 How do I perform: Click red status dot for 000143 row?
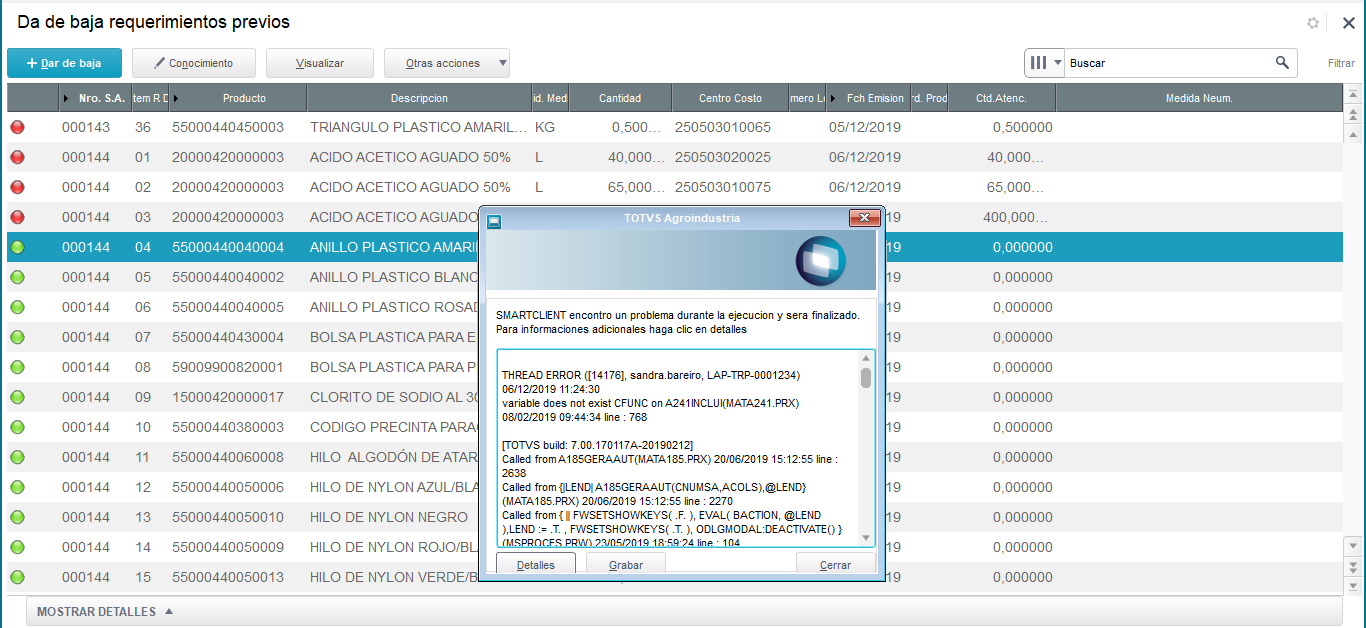coord(17,127)
